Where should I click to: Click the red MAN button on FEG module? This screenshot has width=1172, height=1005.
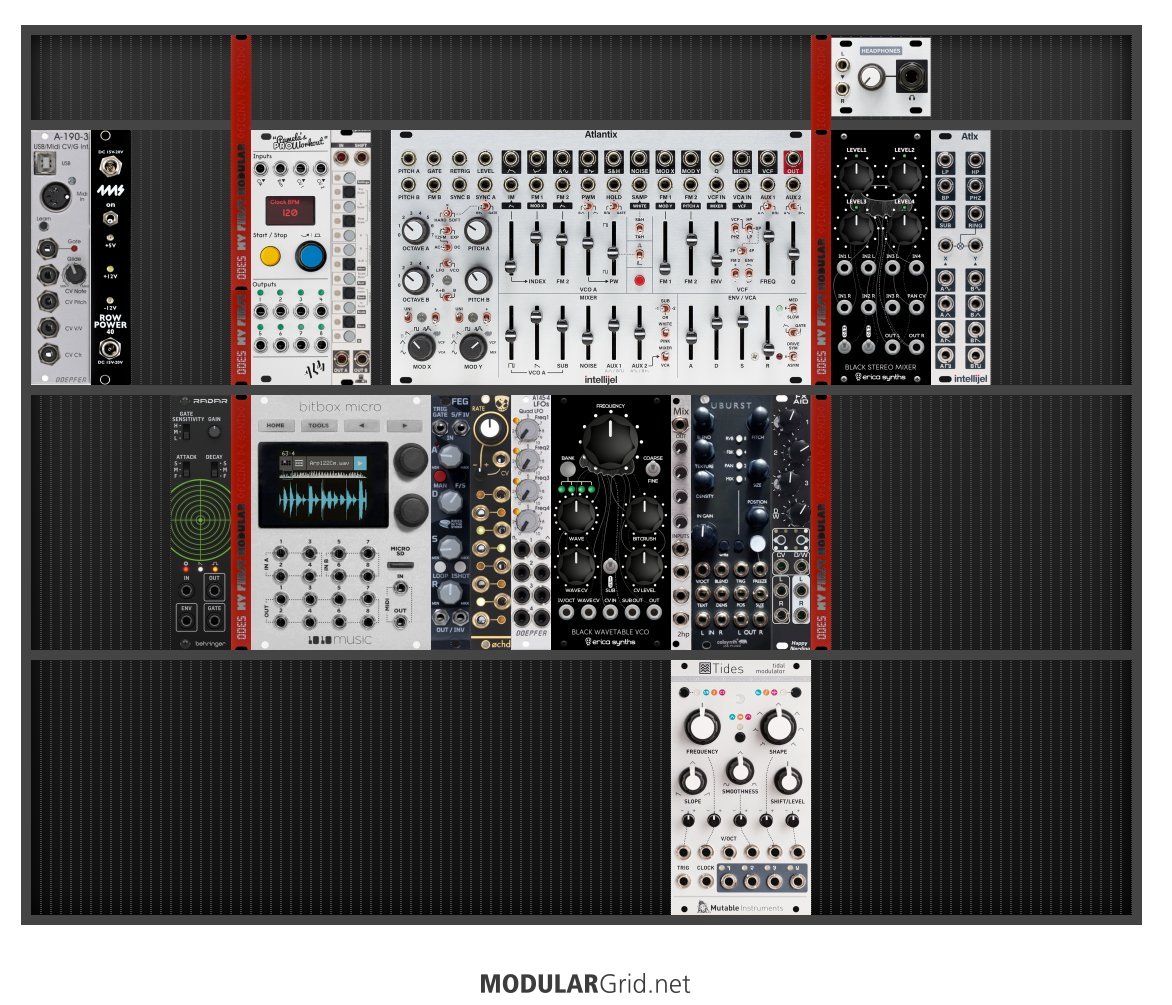point(440,476)
